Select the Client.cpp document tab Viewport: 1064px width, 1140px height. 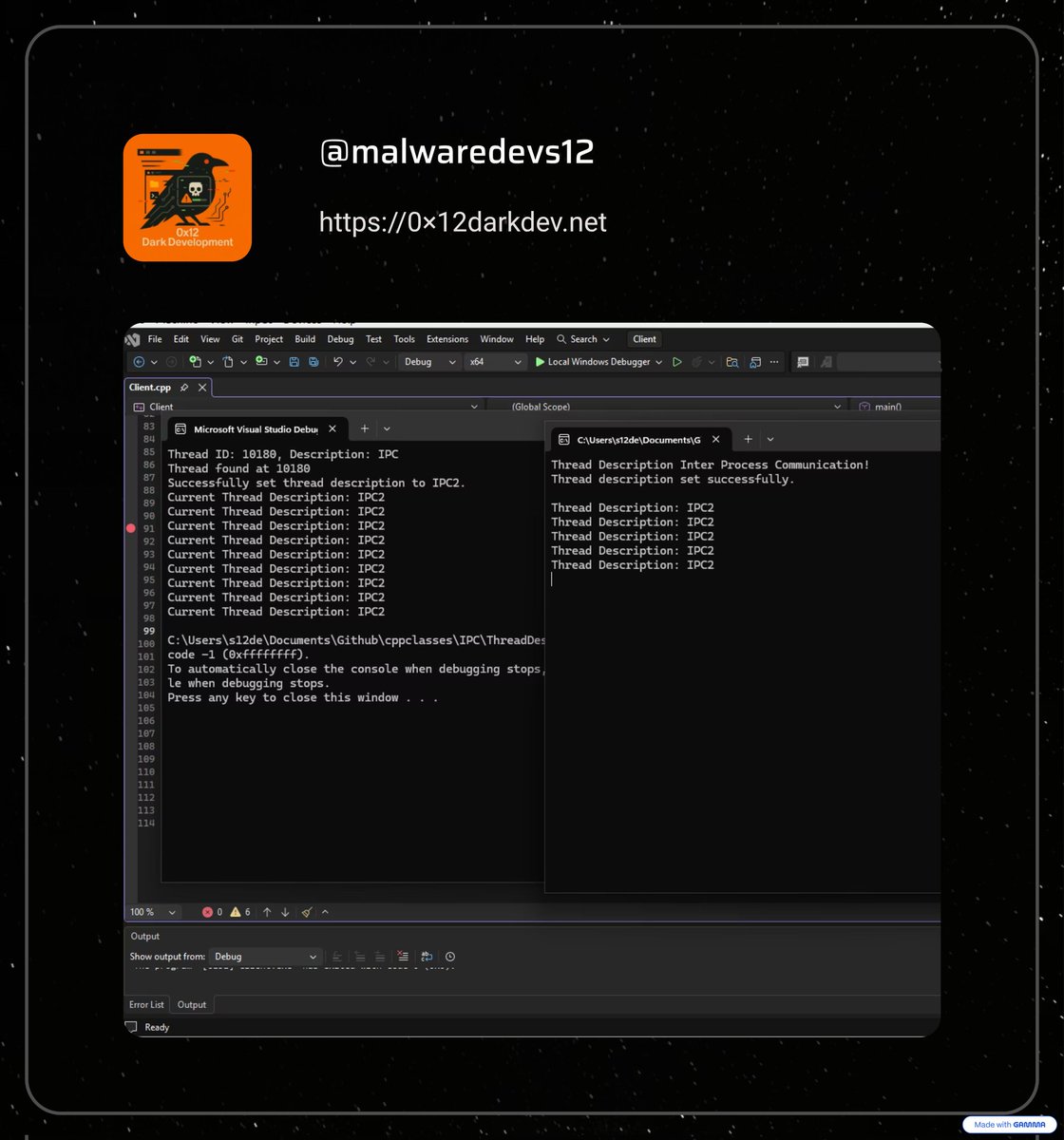tap(150, 388)
